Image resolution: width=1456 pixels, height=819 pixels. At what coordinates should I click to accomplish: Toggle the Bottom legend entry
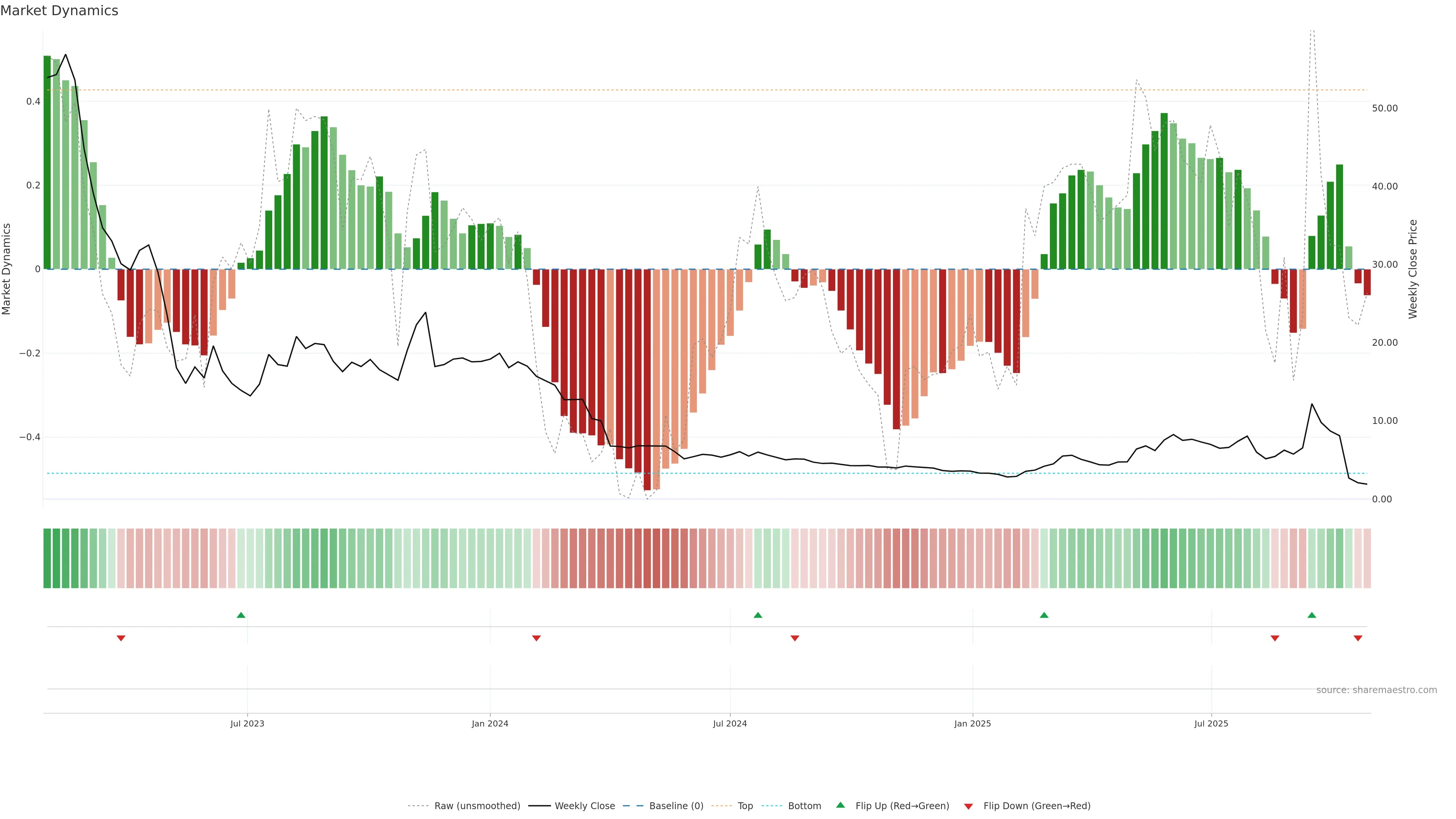point(804,806)
